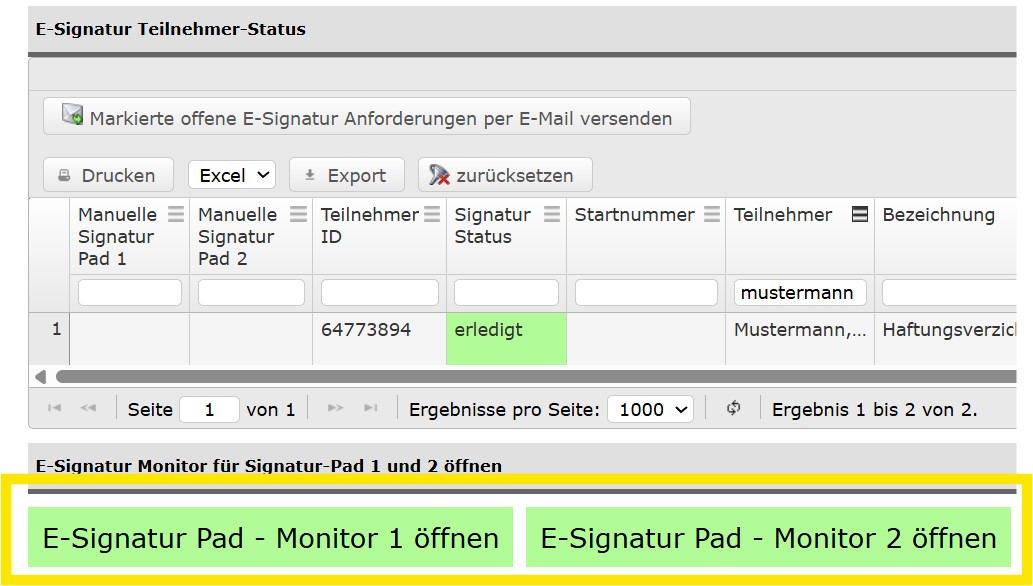Send marked E-Signatur requests by e-mail
The height and width of the screenshot is (586, 1033).
(x=366, y=117)
